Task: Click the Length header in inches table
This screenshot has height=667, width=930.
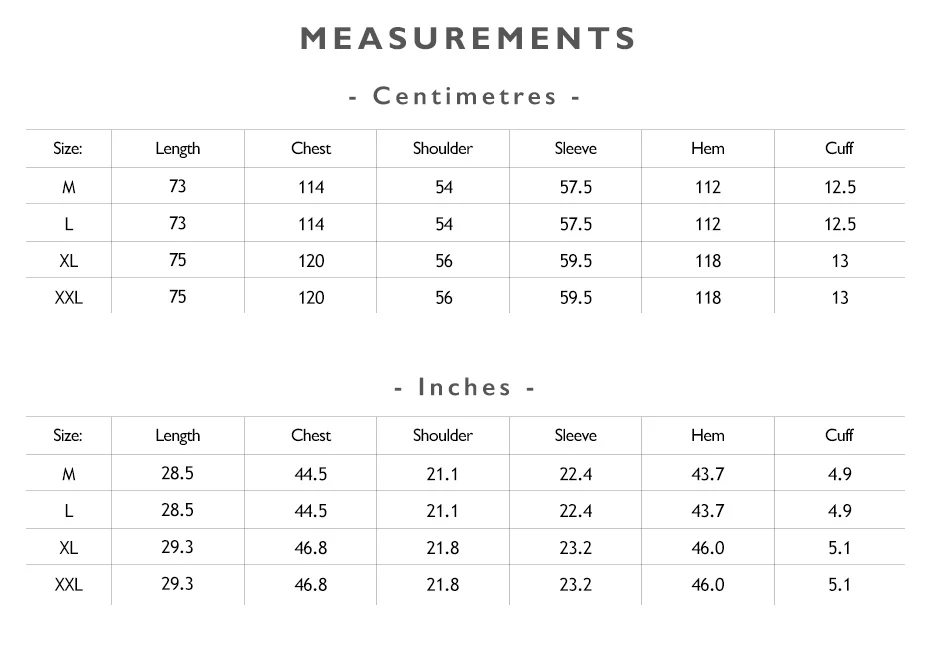Action: tap(178, 436)
